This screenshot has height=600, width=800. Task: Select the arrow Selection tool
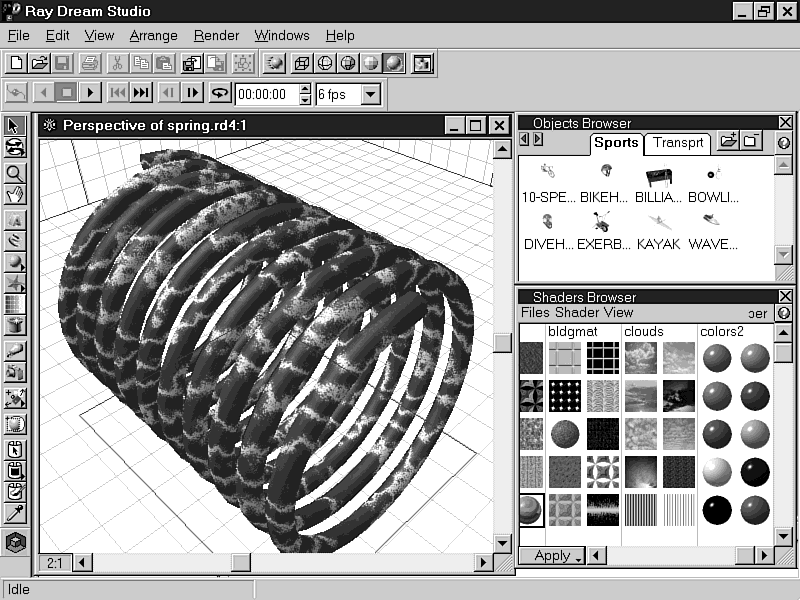click(x=15, y=126)
